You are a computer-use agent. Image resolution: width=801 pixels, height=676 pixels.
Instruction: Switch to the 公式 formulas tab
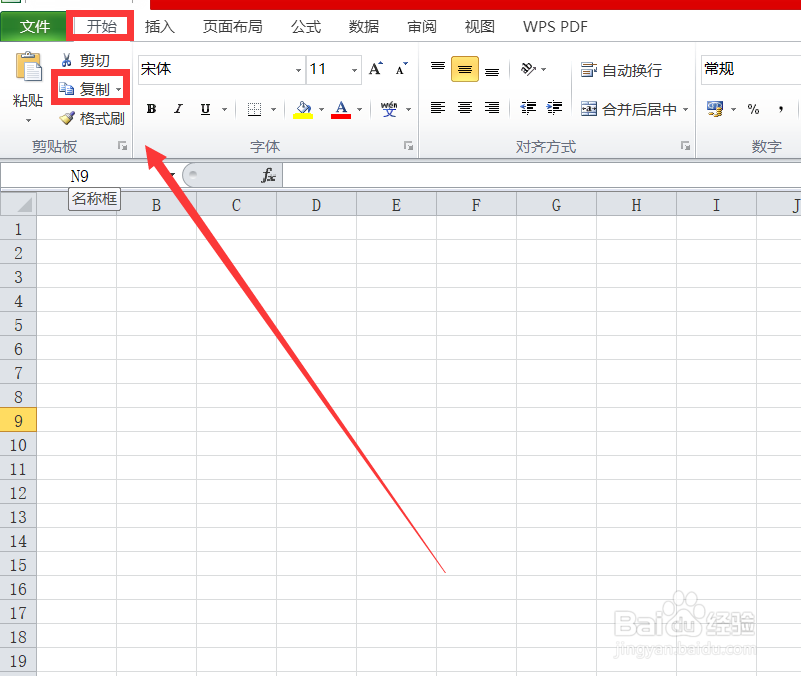pyautogui.click(x=305, y=26)
